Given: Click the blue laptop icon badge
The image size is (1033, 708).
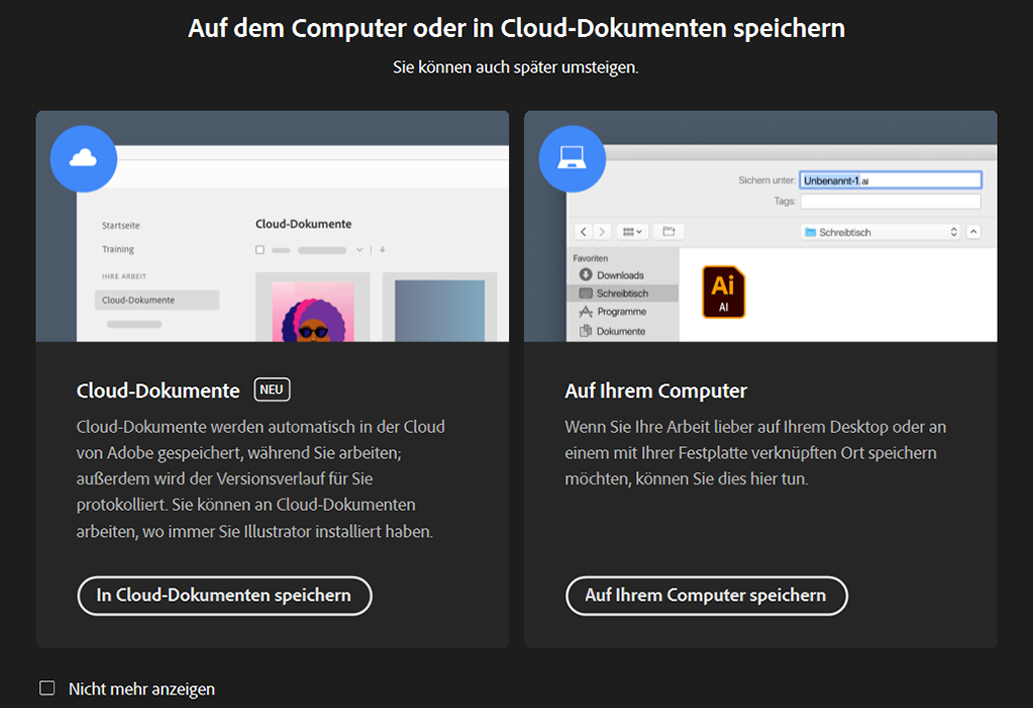Looking at the screenshot, I should point(572,158).
